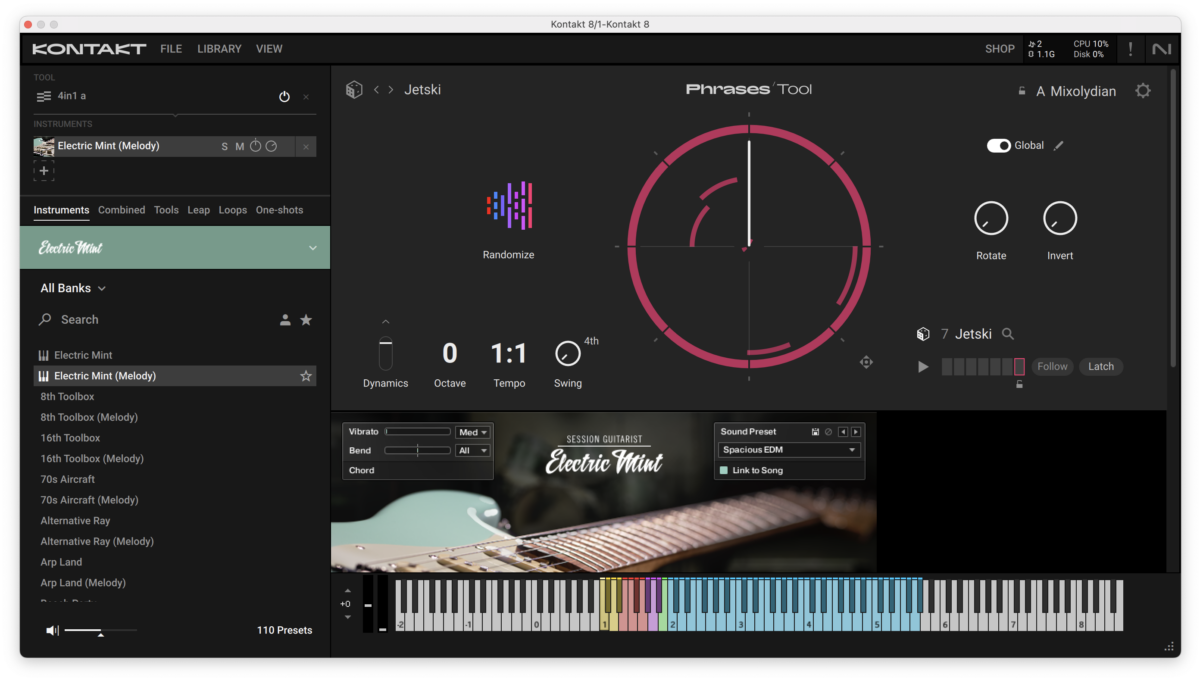The width and height of the screenshot is (1200, 681).
Task: Click the exclamation alert icon in header
Action: (x=1131, y=49)
